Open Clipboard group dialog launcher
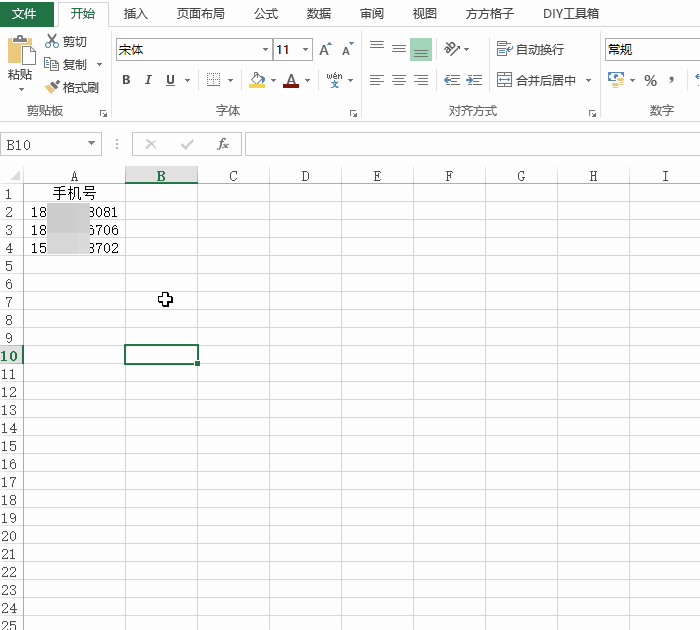The width and height of the screenshot is (700, 630). pos(103,114)
